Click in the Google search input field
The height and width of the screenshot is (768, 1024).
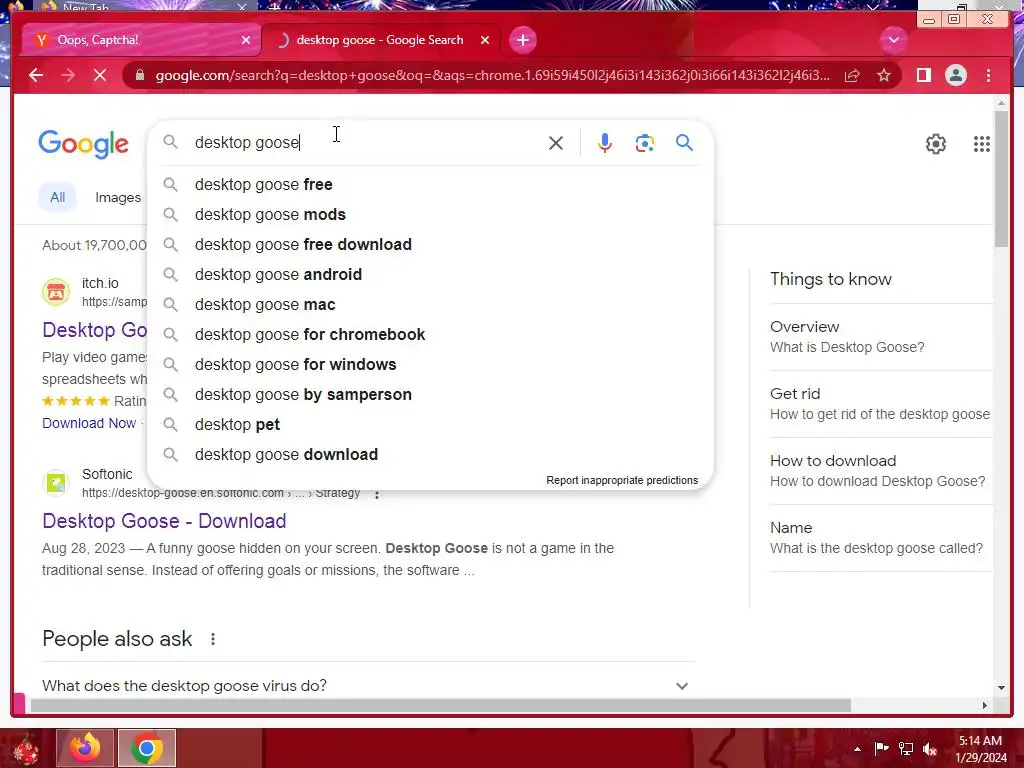[366, 143]
